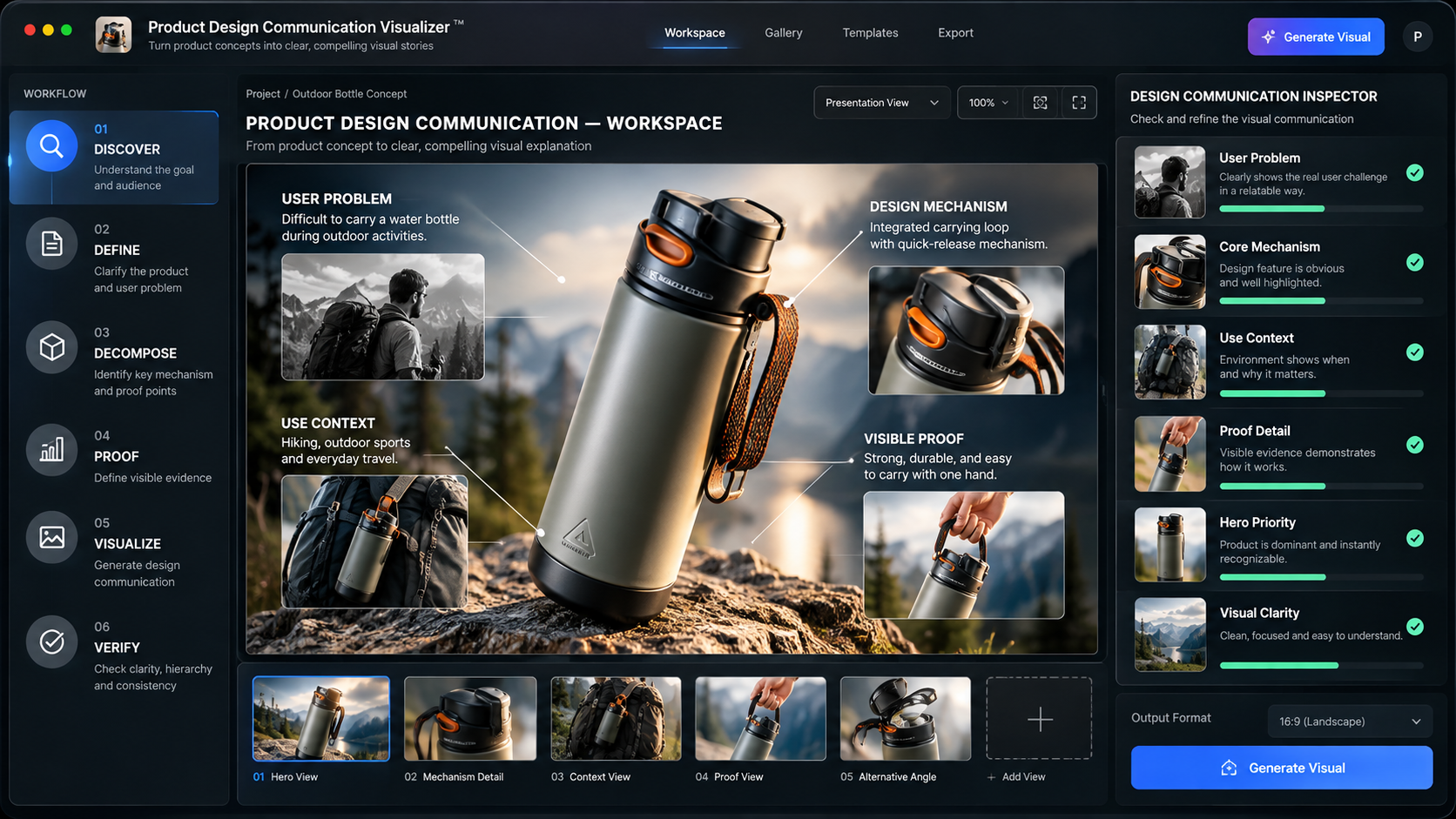Select the 05 Alternative Angle thumbnail
The height and width of the screenshot is (819, 1456).
point(906,719)
